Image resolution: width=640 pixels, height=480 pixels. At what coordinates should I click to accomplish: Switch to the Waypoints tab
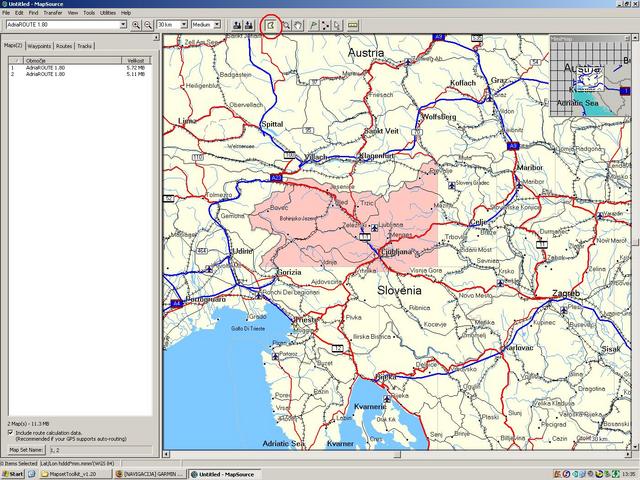(x=39, y=46)
